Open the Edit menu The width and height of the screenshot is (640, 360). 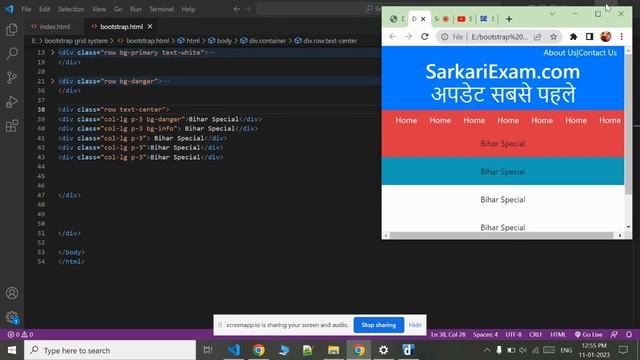(x=44, y=9)
